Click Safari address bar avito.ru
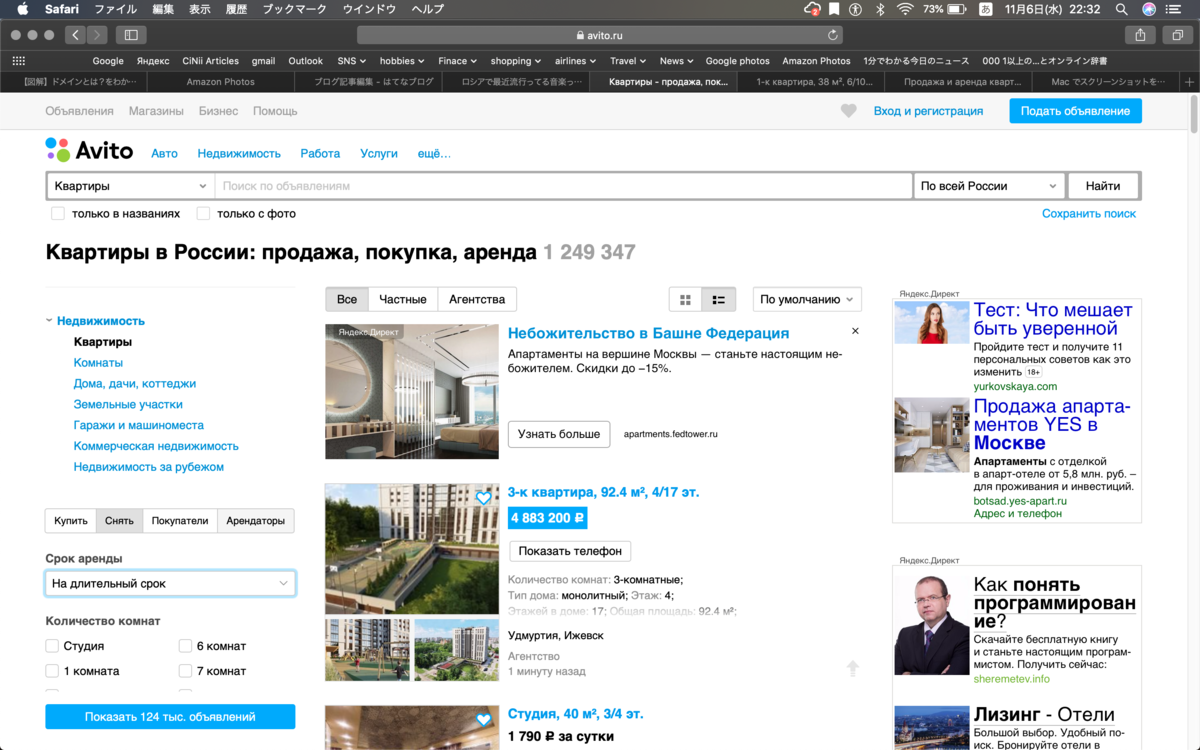The width and height of the screenshot is (1200, 750). (600, 34)
